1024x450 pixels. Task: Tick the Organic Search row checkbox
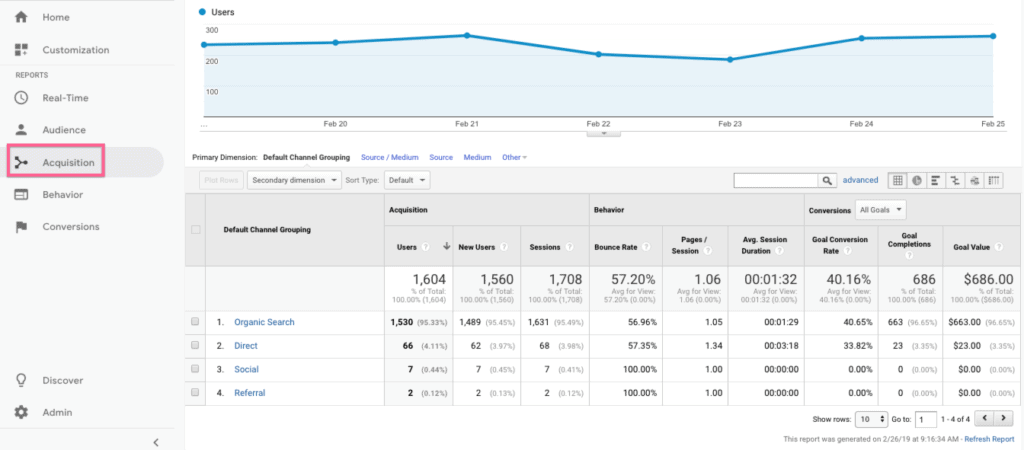click(x=196, y=322)
